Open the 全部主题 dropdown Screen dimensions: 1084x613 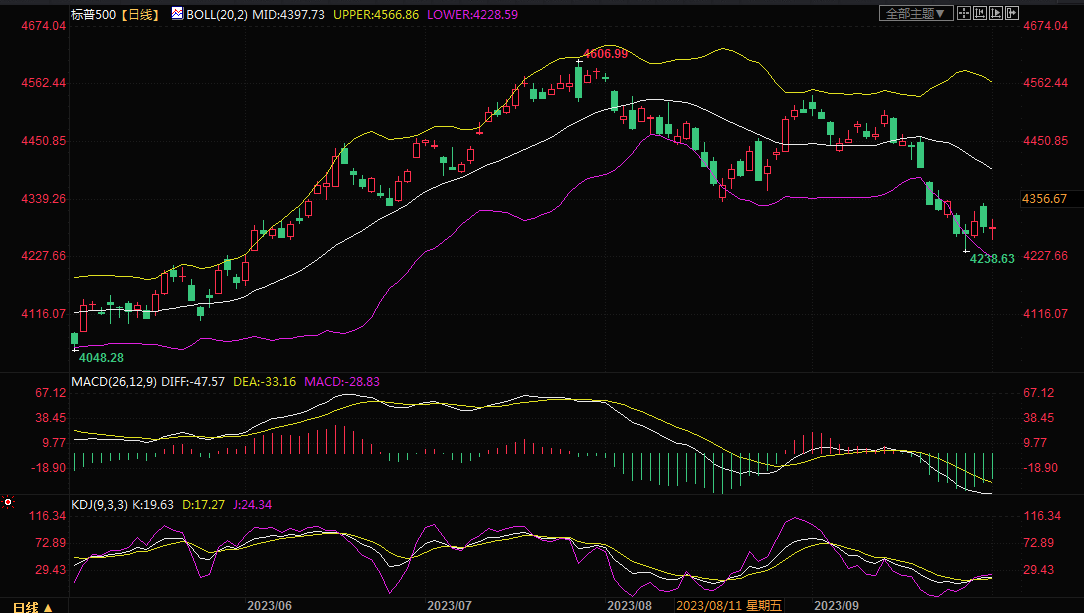click(914, 13)
